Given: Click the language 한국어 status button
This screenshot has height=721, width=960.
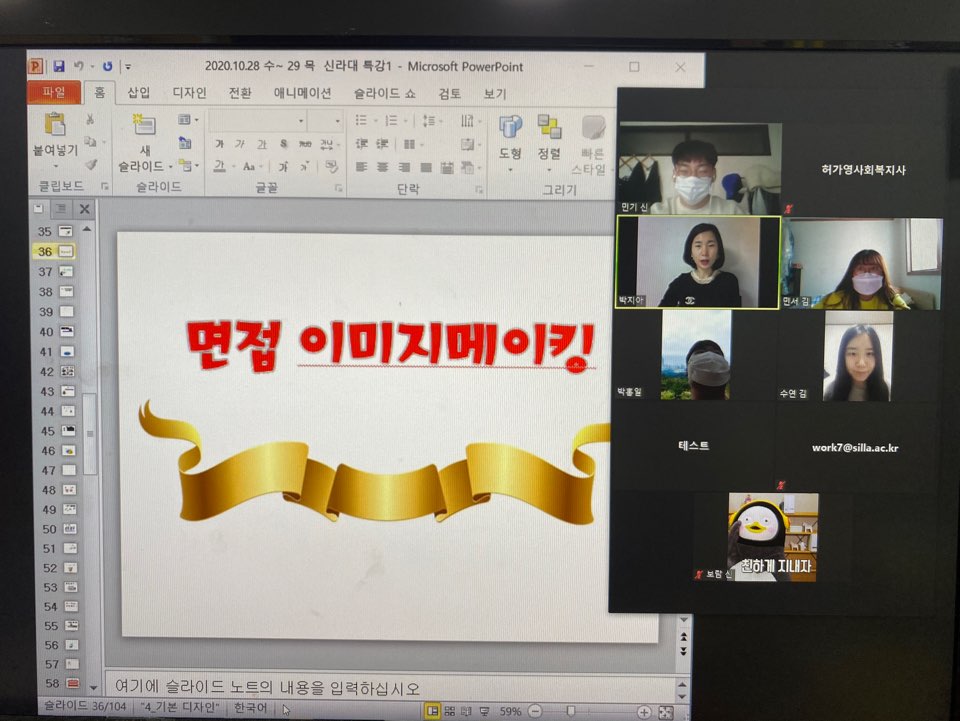Looking at the screenshot, I should 250,708.
